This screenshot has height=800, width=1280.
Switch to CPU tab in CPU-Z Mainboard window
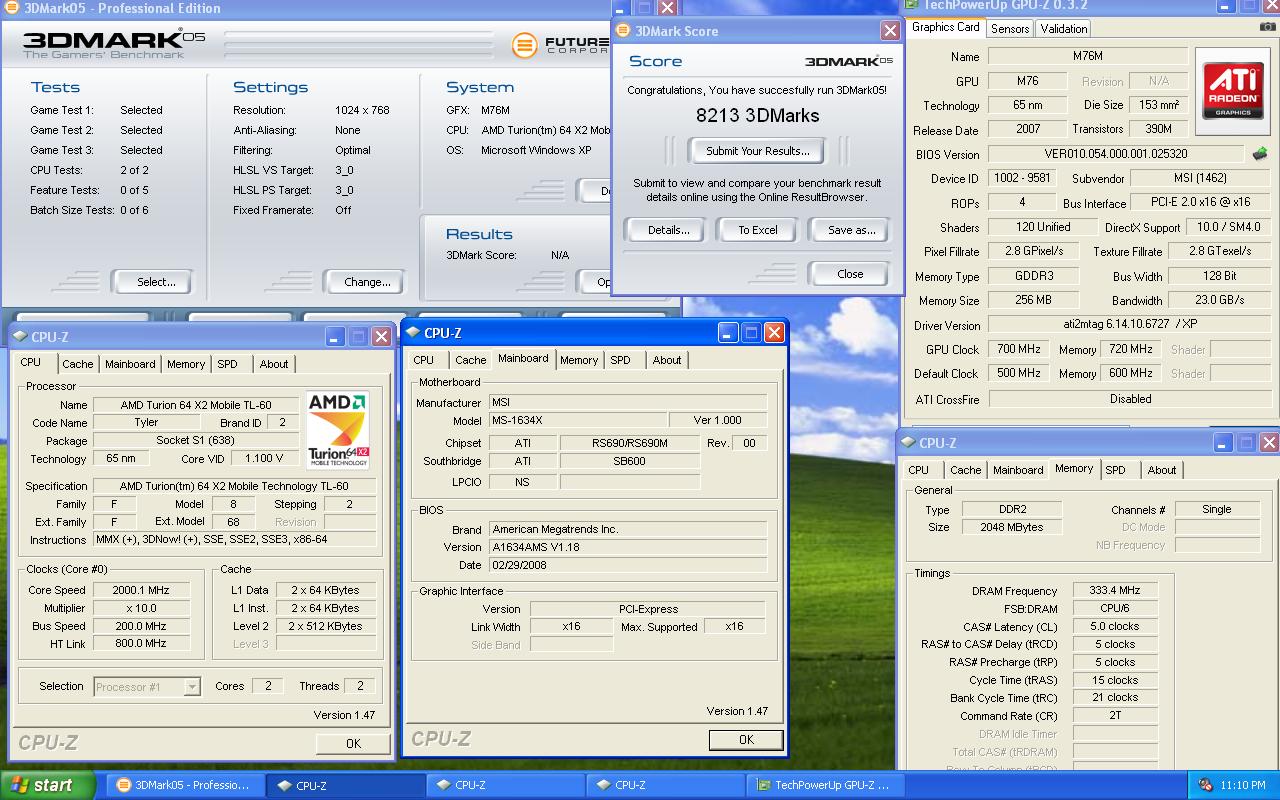[424, 360]
